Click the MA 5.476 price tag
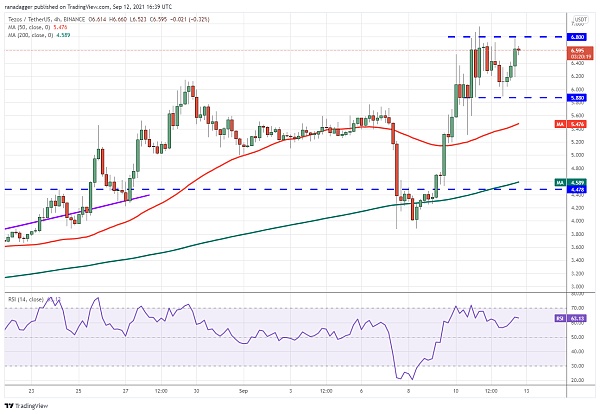 (570, 124)
